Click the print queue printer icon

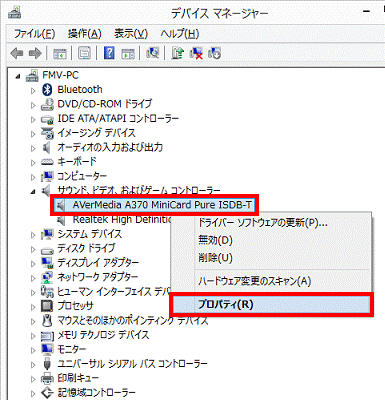[47, 378]
